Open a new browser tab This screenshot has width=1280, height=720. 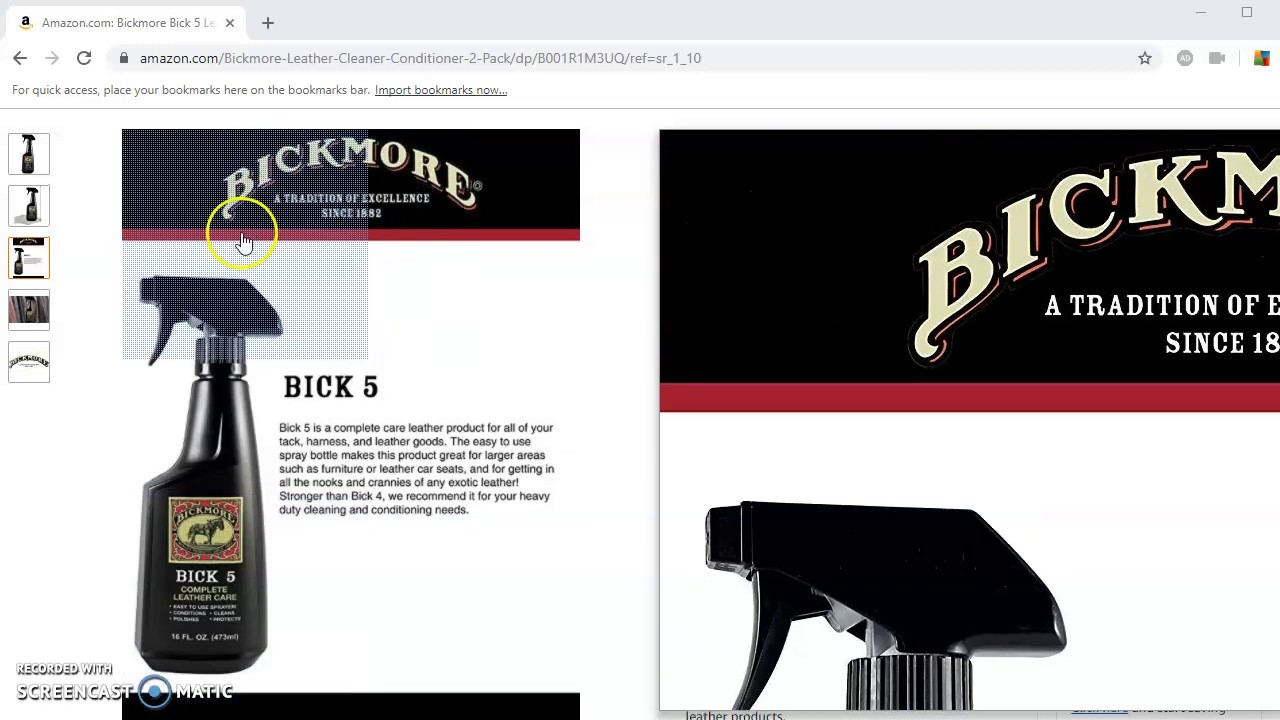(267, 22)
